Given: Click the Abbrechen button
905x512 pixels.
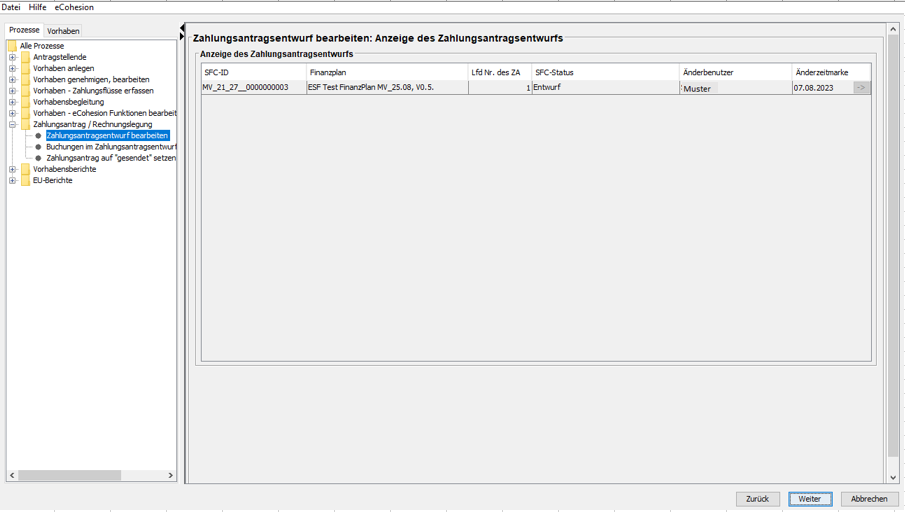Looking at the screenshot, I should [869, 499].
